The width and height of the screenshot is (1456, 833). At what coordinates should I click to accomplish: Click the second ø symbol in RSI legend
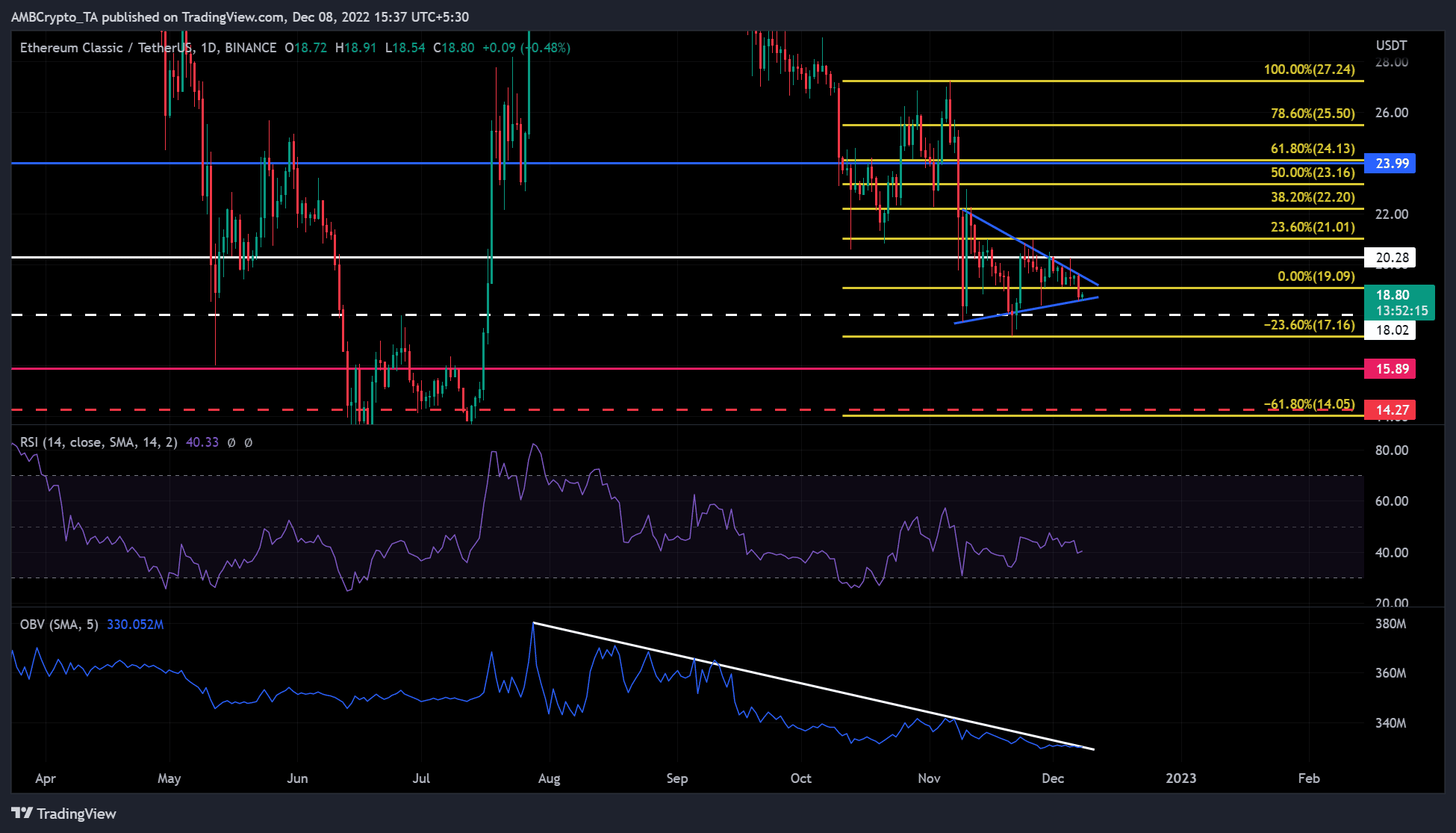pyautogui.click(x=249, y=442)
